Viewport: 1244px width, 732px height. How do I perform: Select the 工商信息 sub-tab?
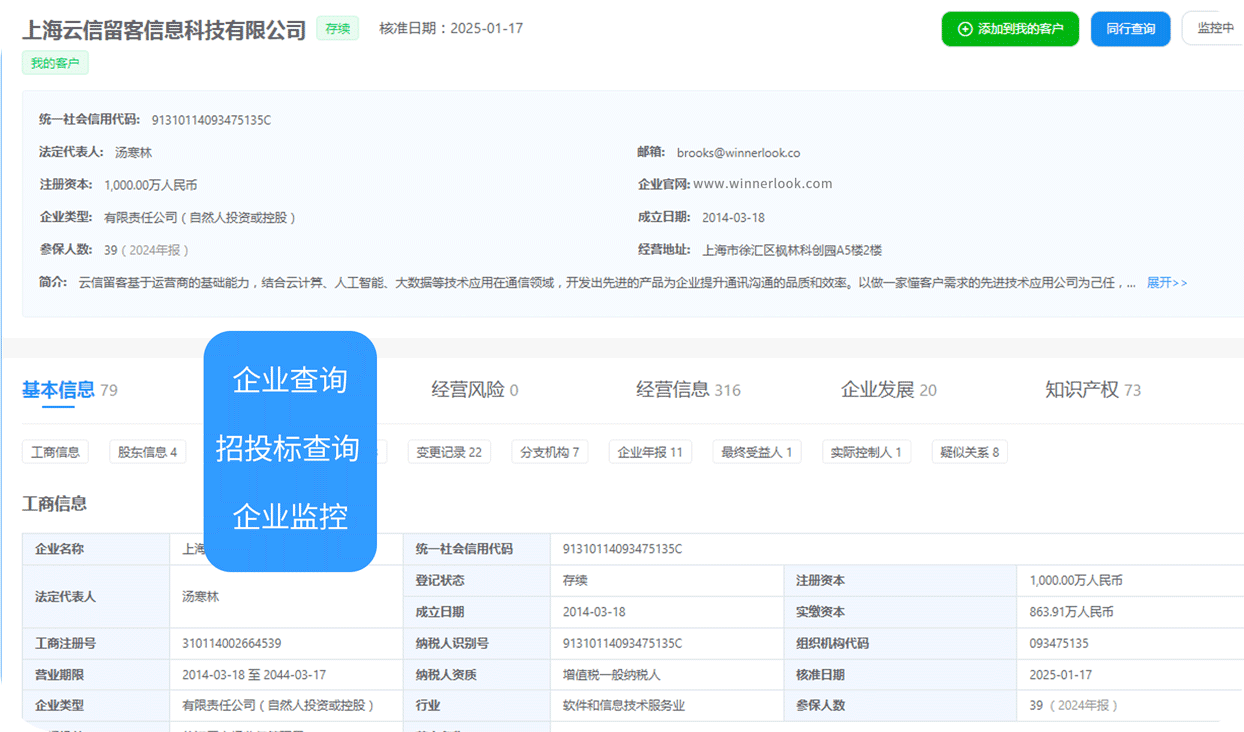coord(55,452)
